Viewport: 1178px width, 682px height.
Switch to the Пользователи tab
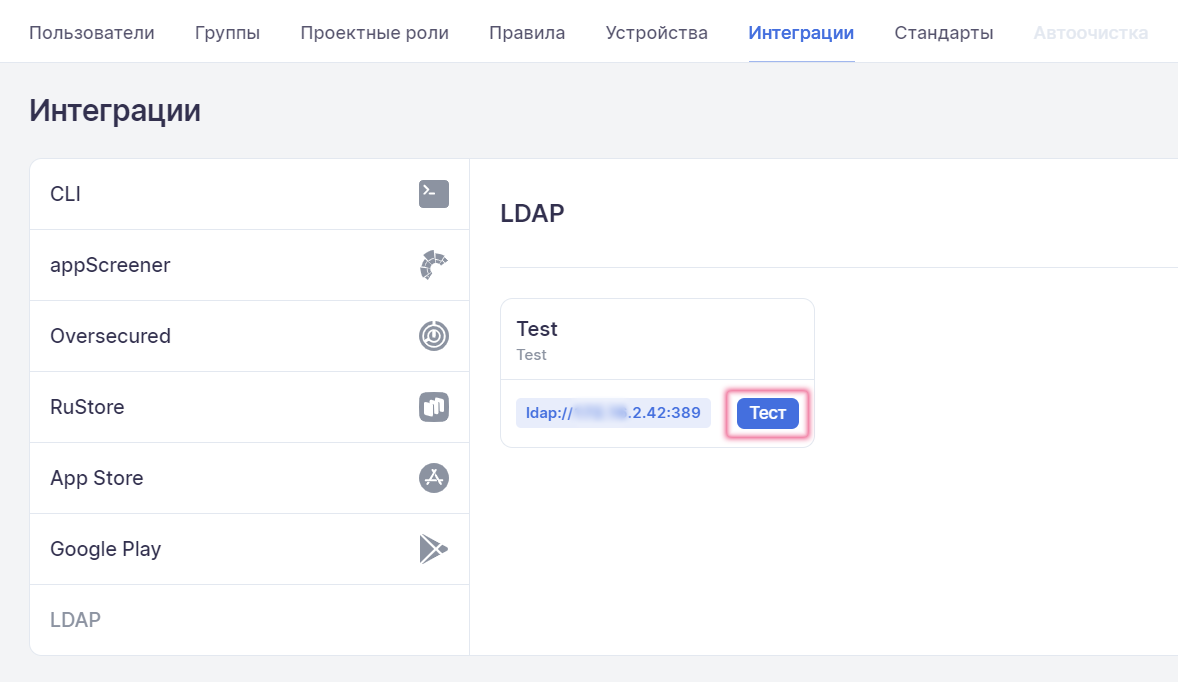(92, 33)
